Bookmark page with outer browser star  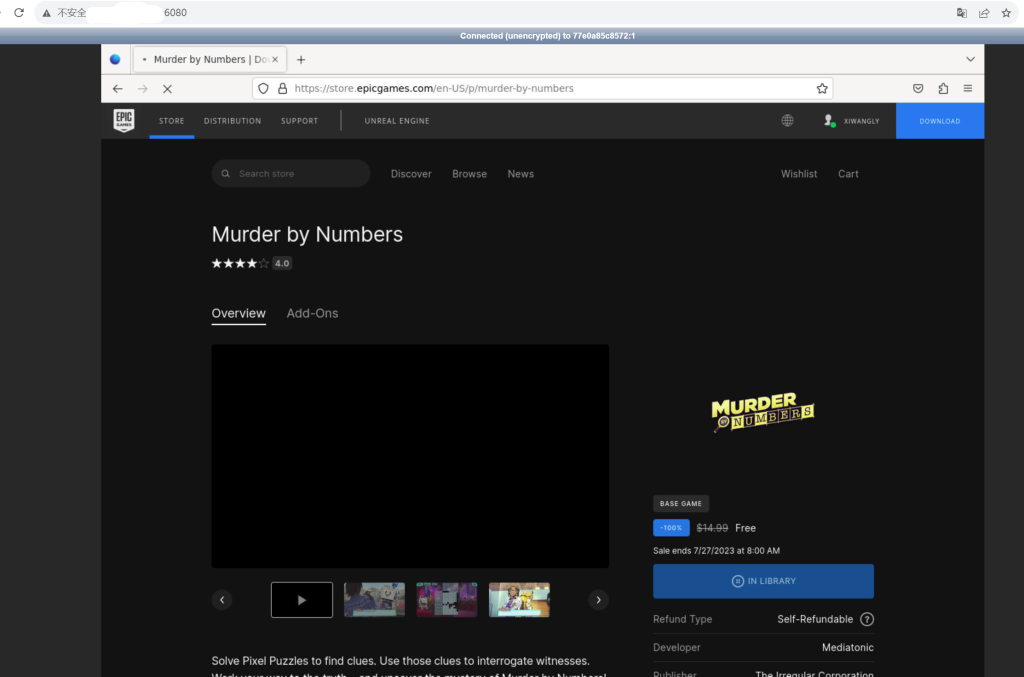click(x=1006, y=12)
